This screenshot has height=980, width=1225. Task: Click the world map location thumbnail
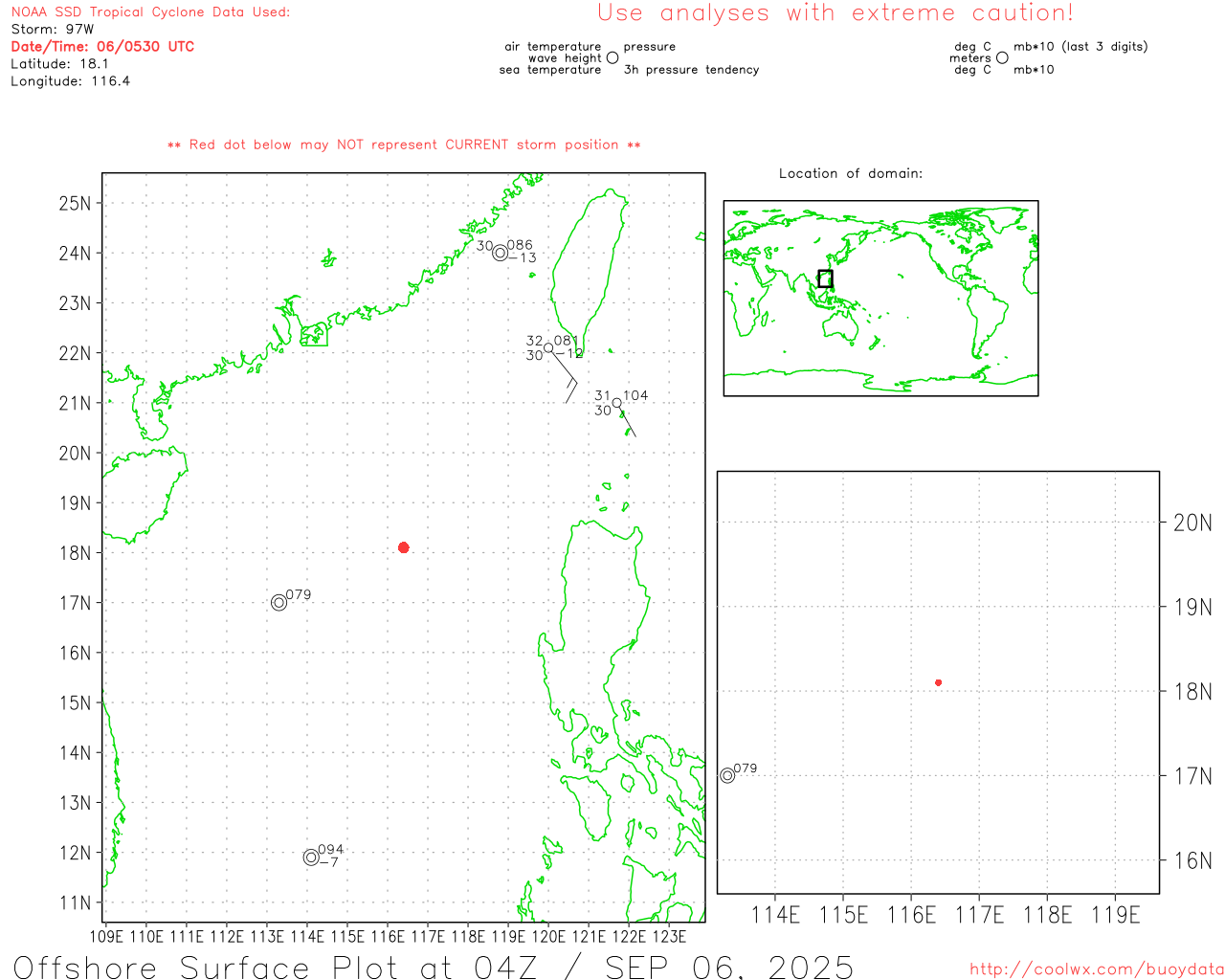(880, 299)
